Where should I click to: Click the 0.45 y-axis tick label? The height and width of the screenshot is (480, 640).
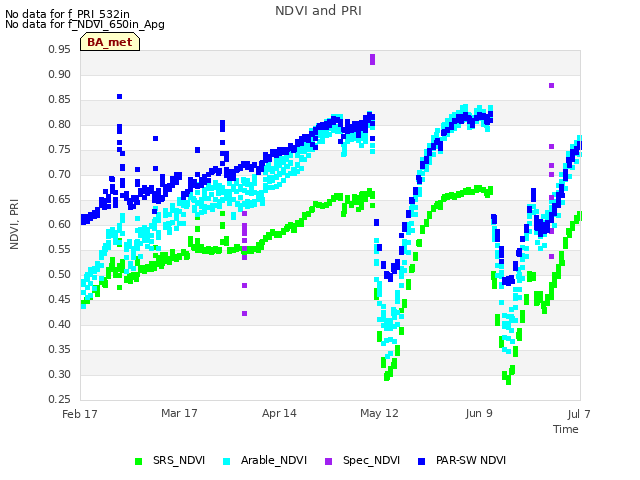pos(59,300)
